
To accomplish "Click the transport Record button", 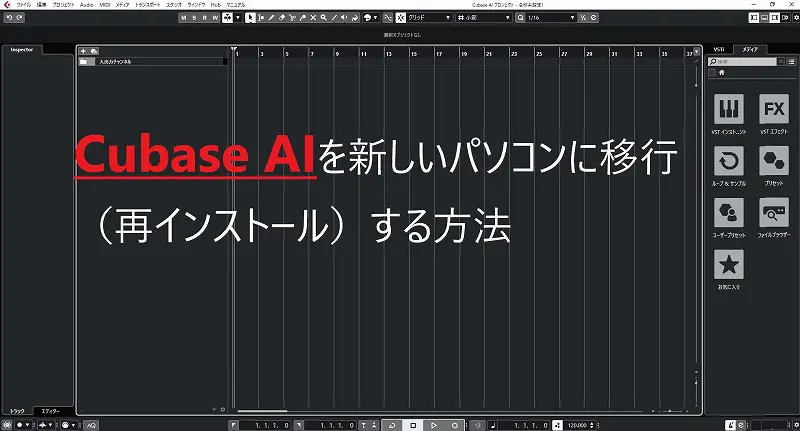I will point(455,425).
